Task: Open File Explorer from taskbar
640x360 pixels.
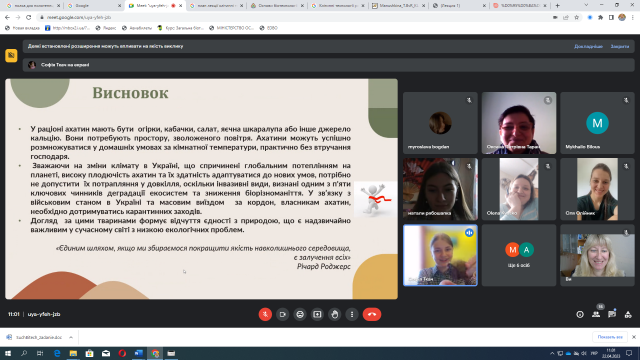Action: point(73,353)
